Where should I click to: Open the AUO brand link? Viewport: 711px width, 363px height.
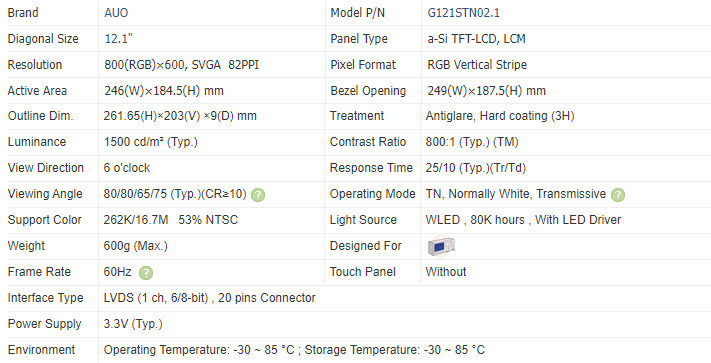click(x=116, y=13)
